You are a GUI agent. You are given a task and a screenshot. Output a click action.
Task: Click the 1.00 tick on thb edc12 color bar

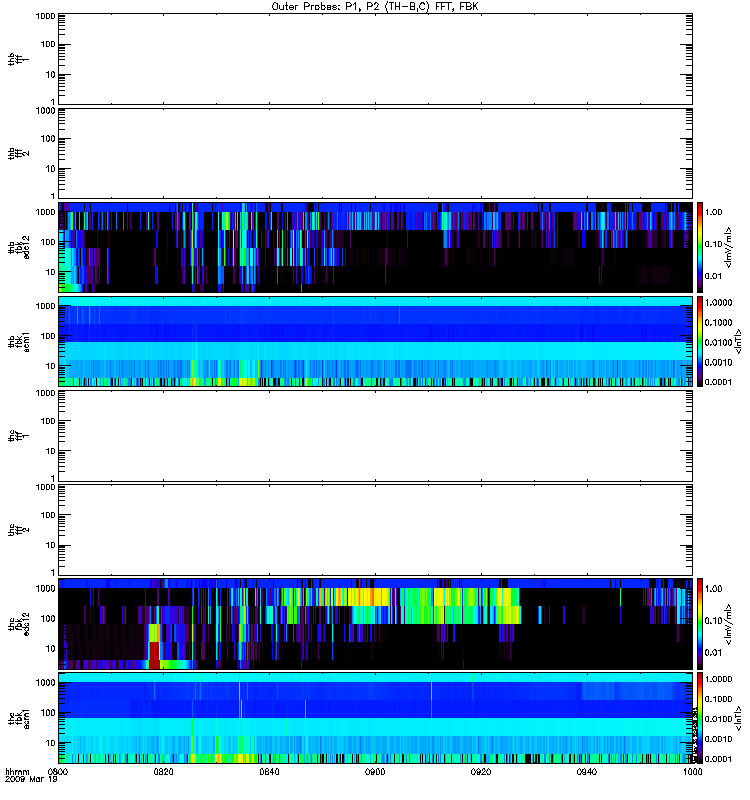713,212
